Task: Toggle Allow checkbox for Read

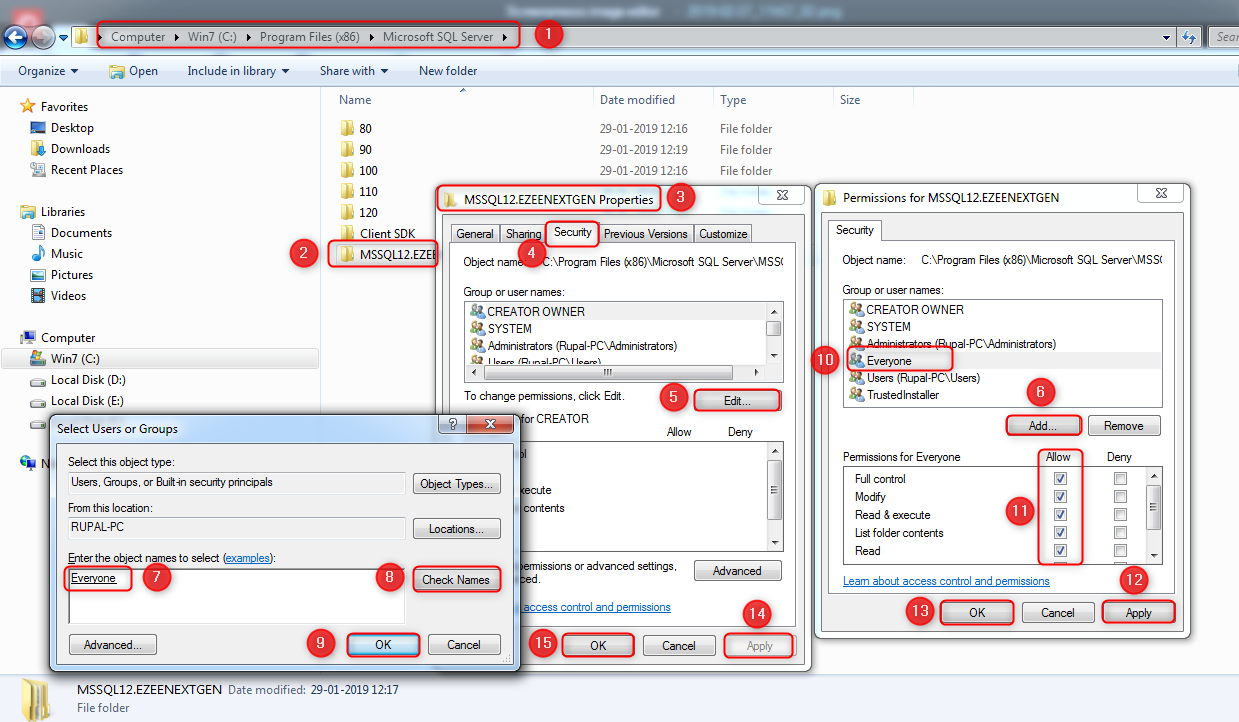Action: click(x=1060, y=551)
